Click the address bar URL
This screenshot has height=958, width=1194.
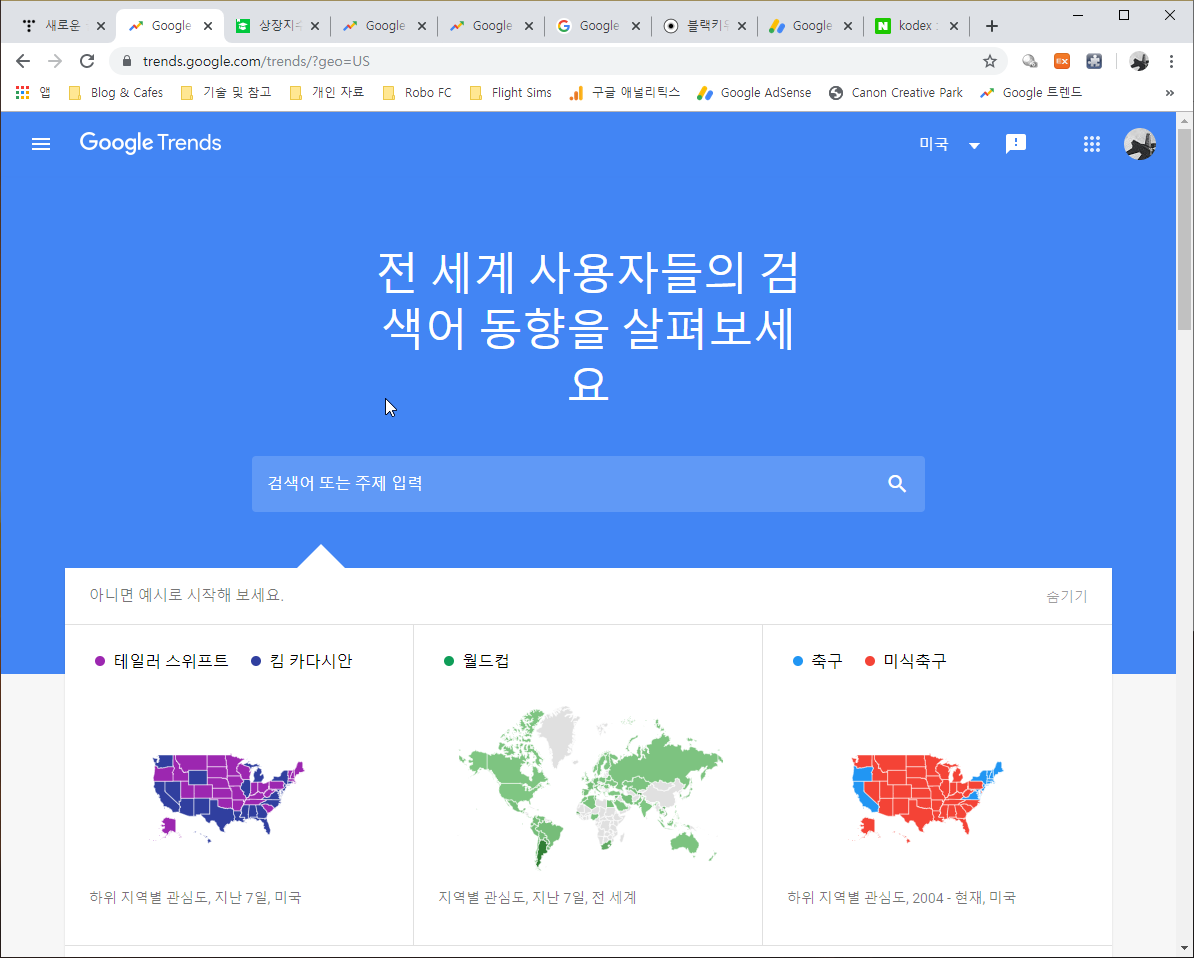tap(257, 61)
